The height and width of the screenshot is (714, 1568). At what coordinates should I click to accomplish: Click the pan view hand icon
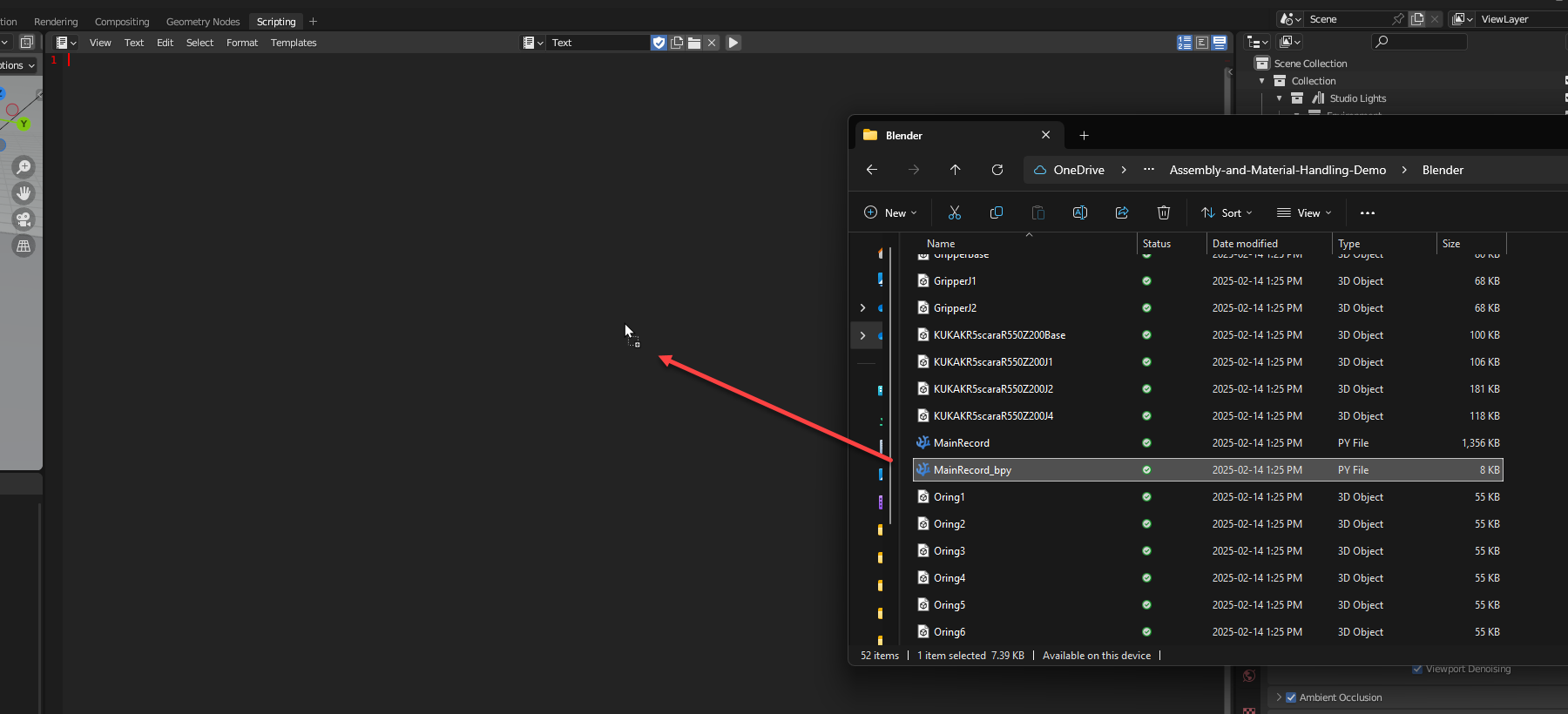point(24,193)
